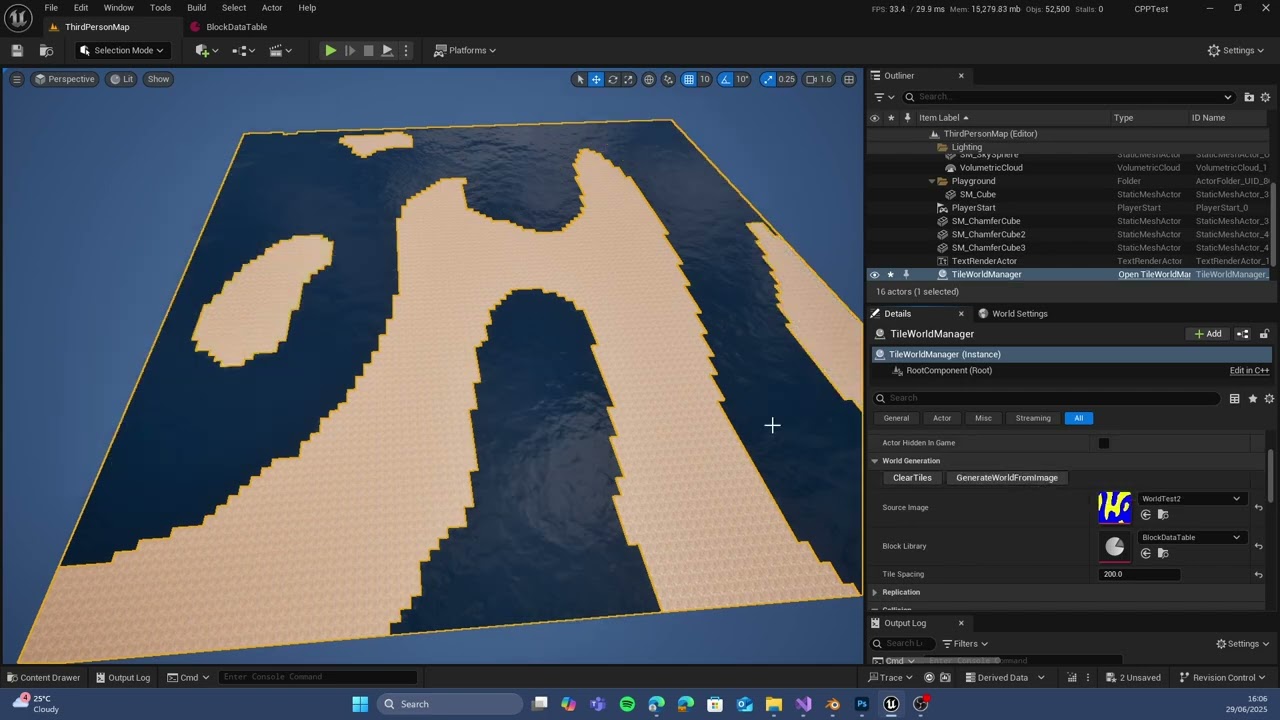Open the Cinematics clapperboard icon menu
Image resolution: width=1280 pixels, height=720 pixels.
click(281, 50)
